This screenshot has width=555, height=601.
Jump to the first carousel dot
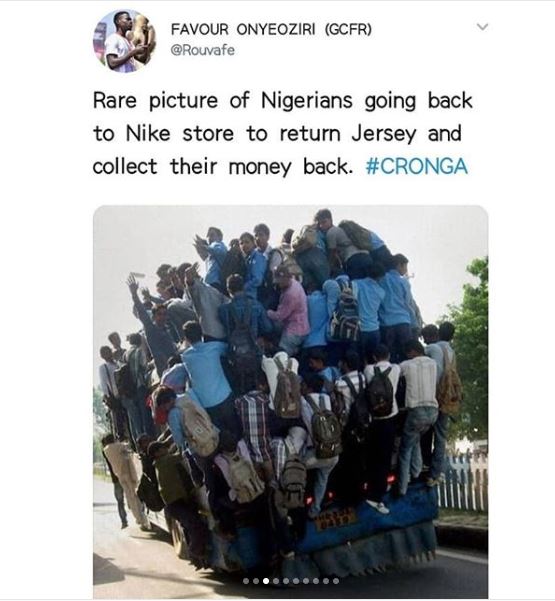(246, 581)
